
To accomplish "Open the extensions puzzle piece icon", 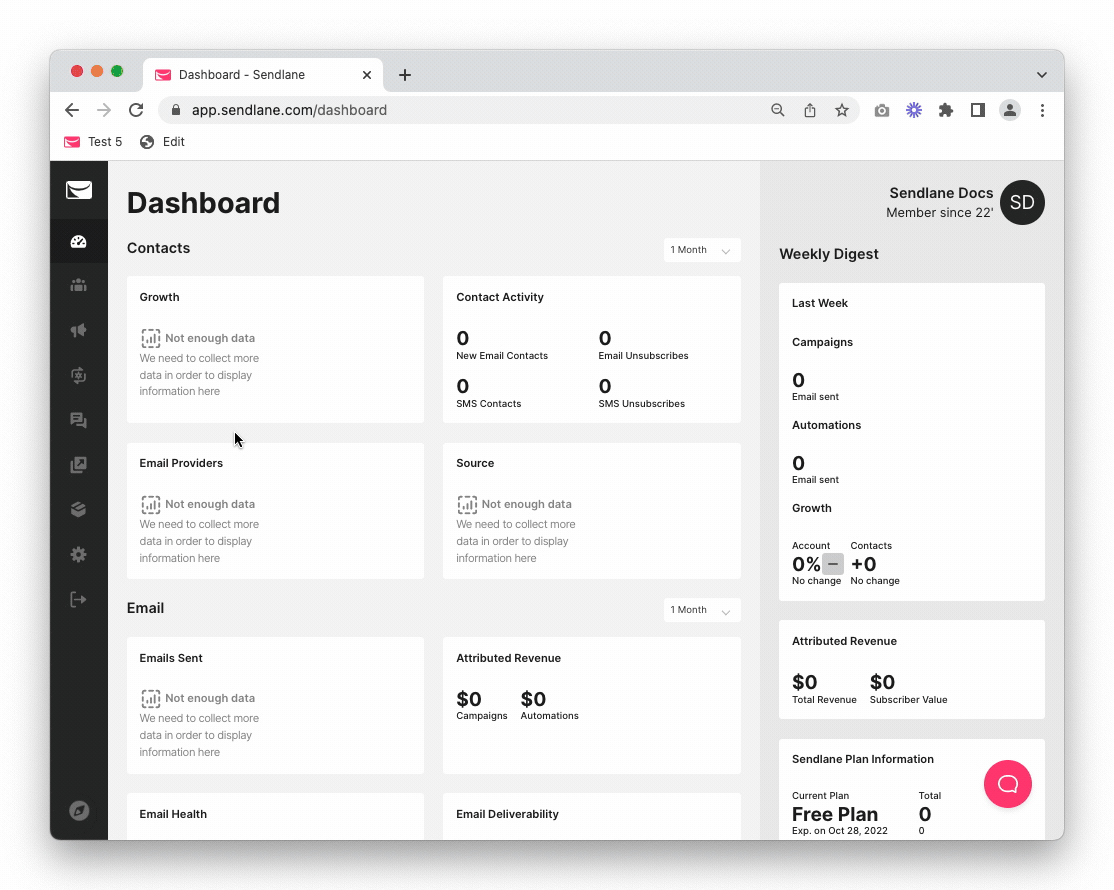I will tap(946, 110).
